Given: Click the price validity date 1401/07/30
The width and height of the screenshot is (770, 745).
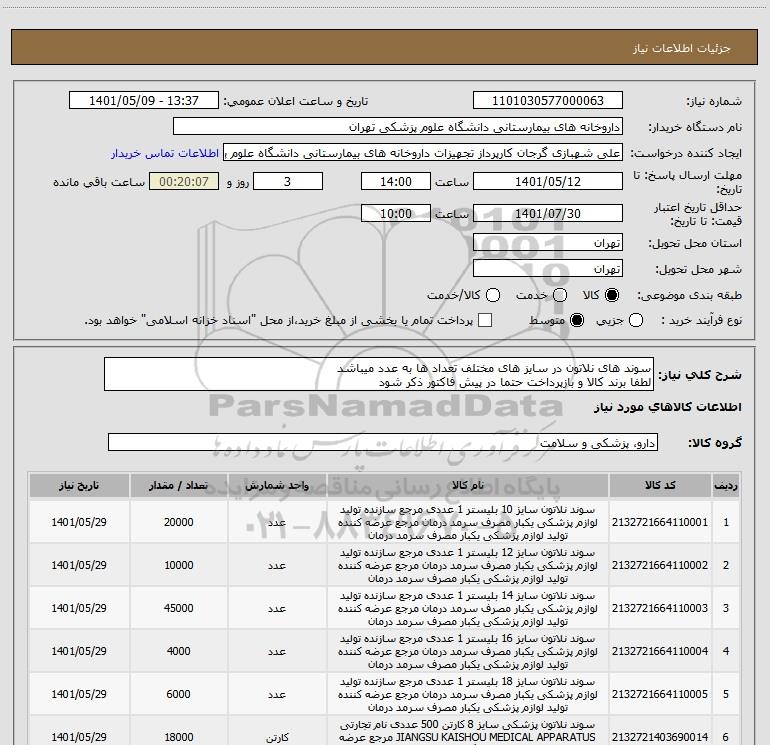Looking at the screenshot, I should pyautogui.click(x=548, y=213).
